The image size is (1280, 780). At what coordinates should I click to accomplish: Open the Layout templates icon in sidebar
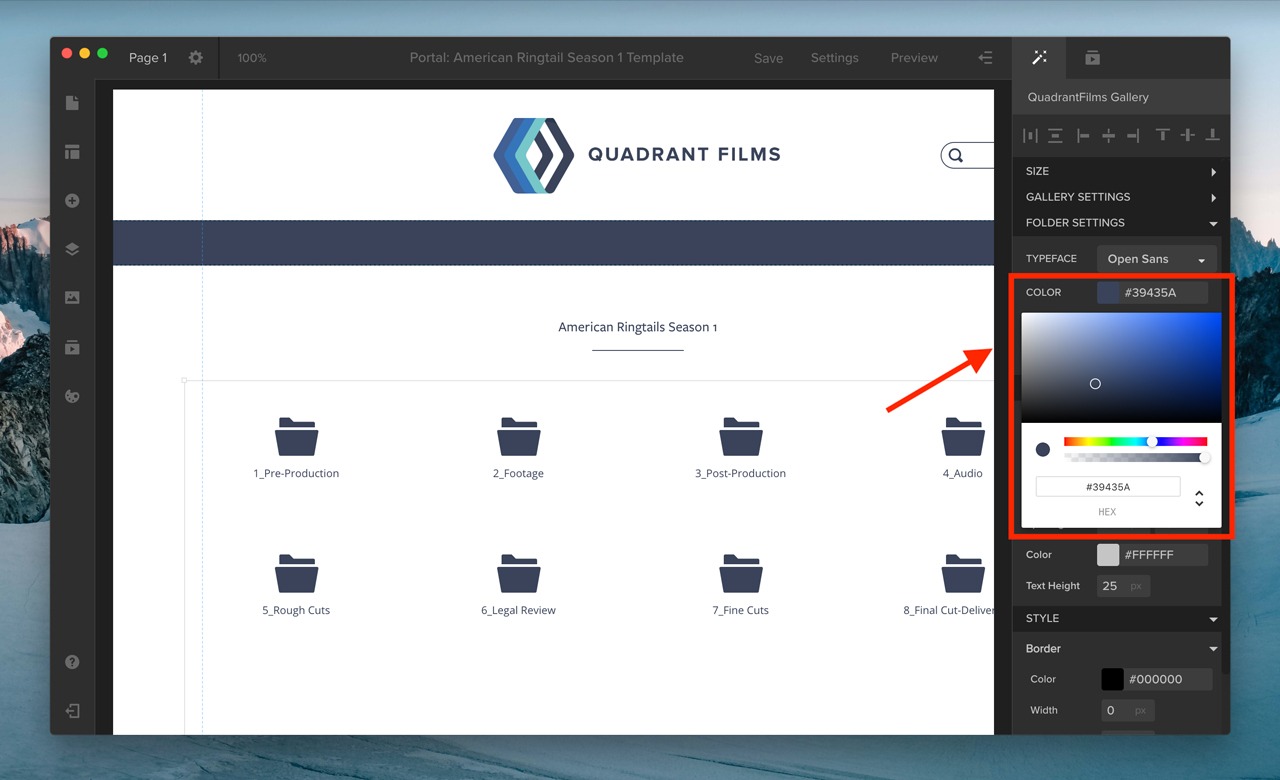pos(72,152)
